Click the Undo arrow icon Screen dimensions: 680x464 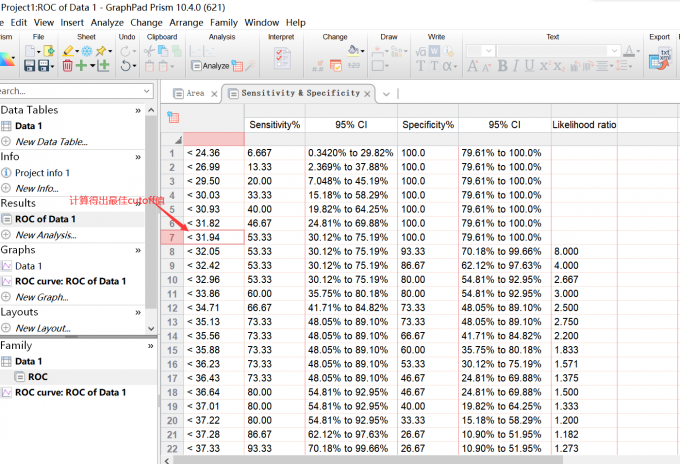point(125,66)
